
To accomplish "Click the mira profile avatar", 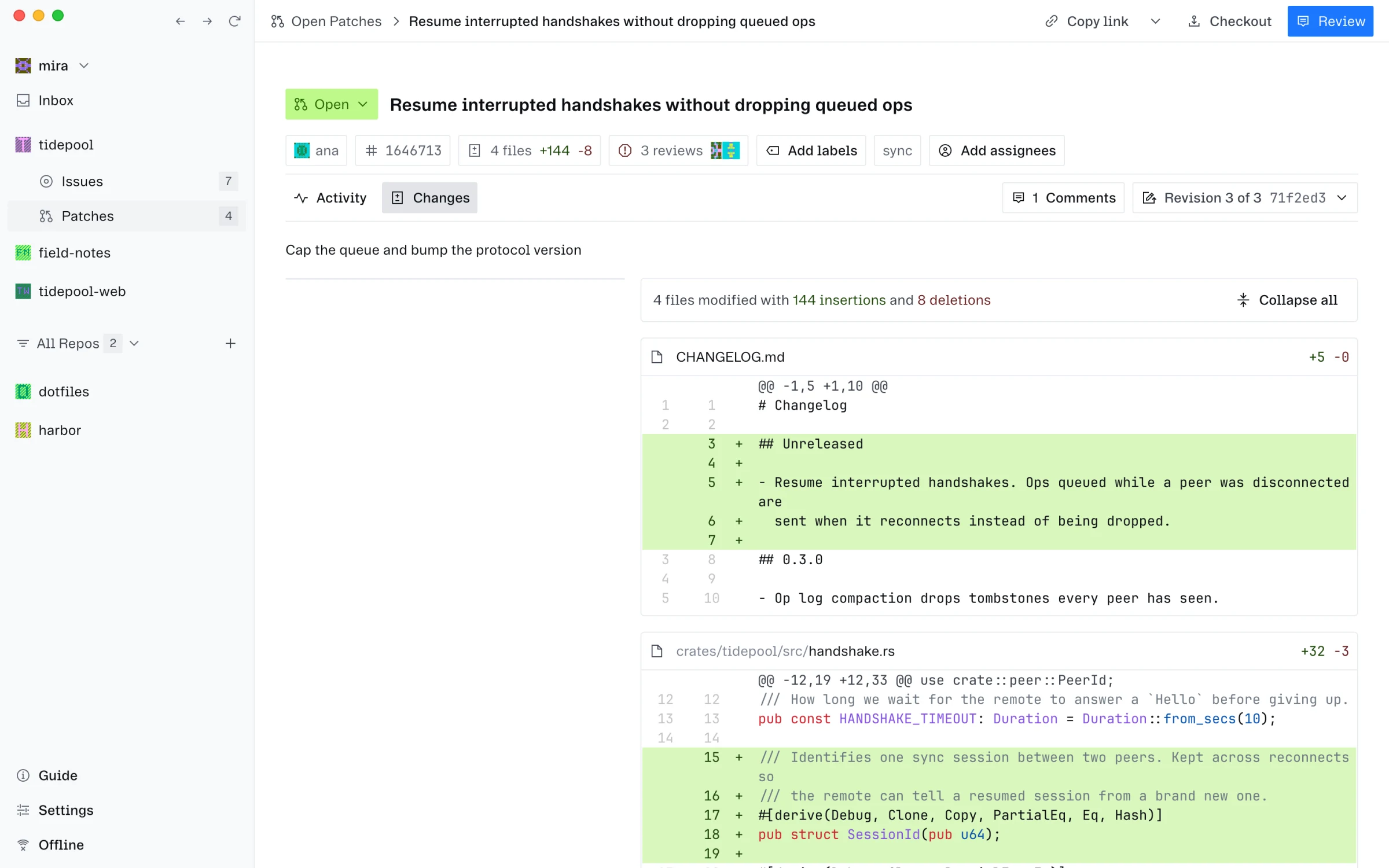I will [23, 65].
